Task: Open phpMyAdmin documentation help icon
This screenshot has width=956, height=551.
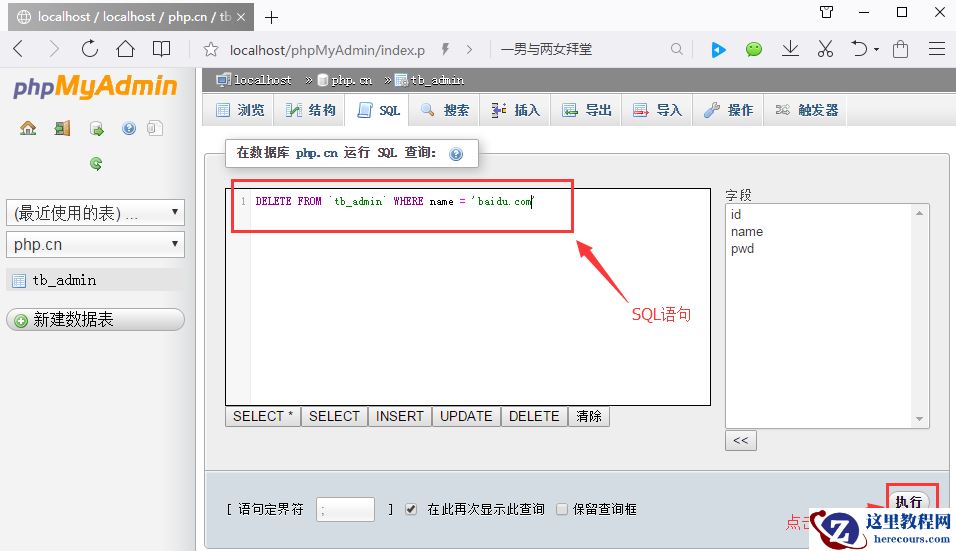Action: point(129,128)
